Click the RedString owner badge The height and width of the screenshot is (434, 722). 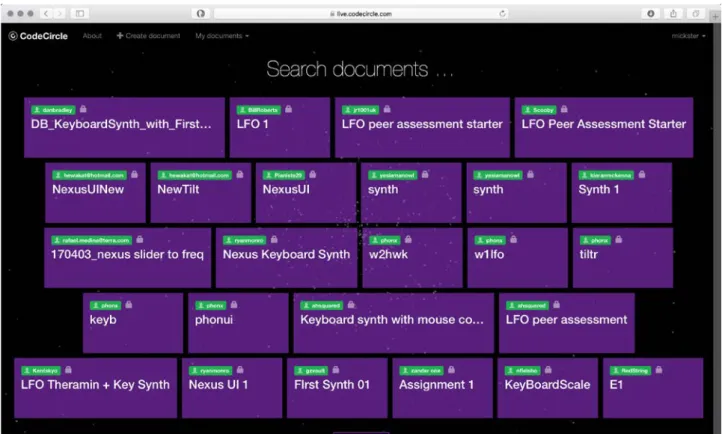point(630,370)
